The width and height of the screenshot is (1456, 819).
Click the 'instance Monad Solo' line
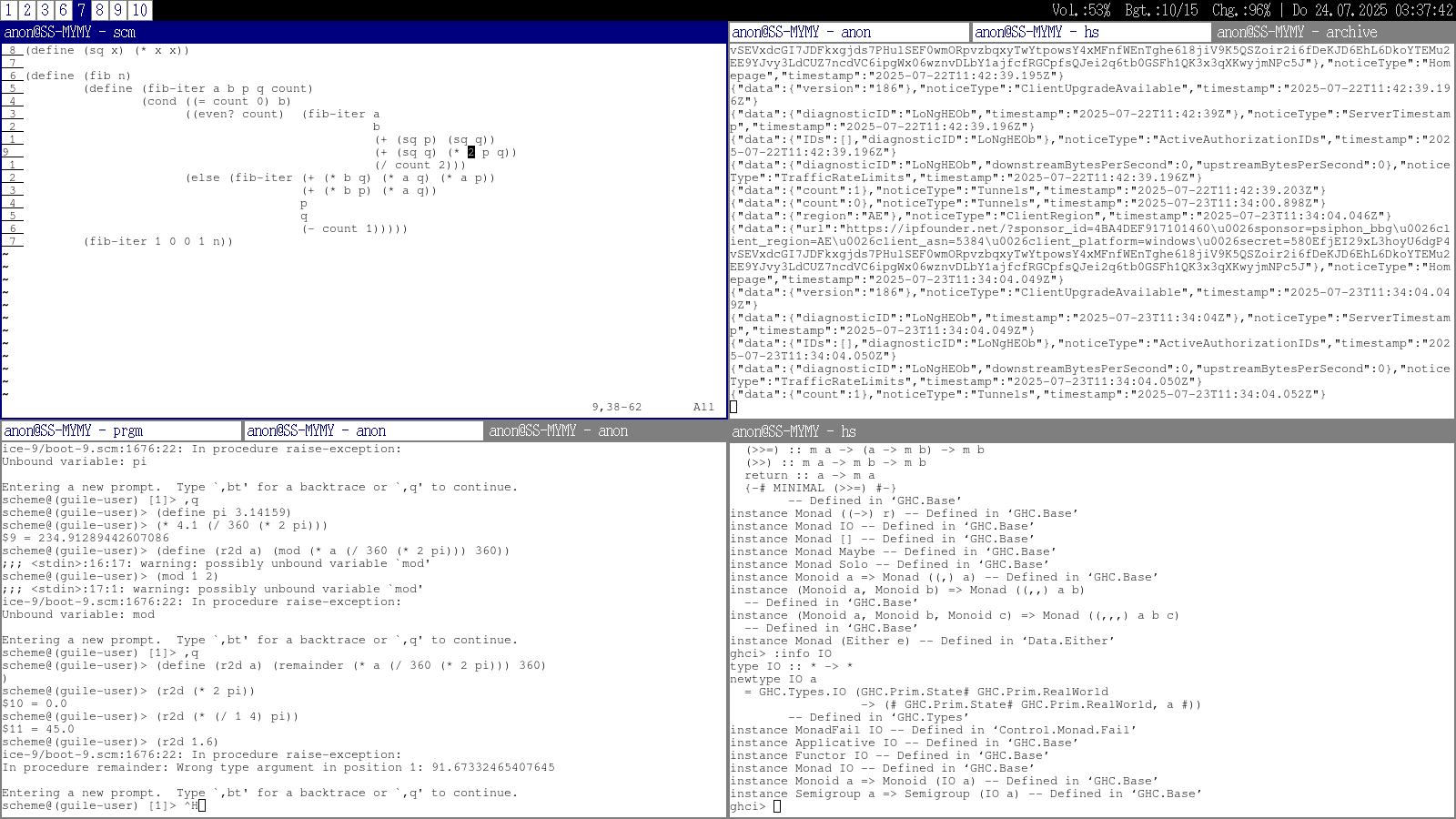pyautogui.click(x=890, y=564)
